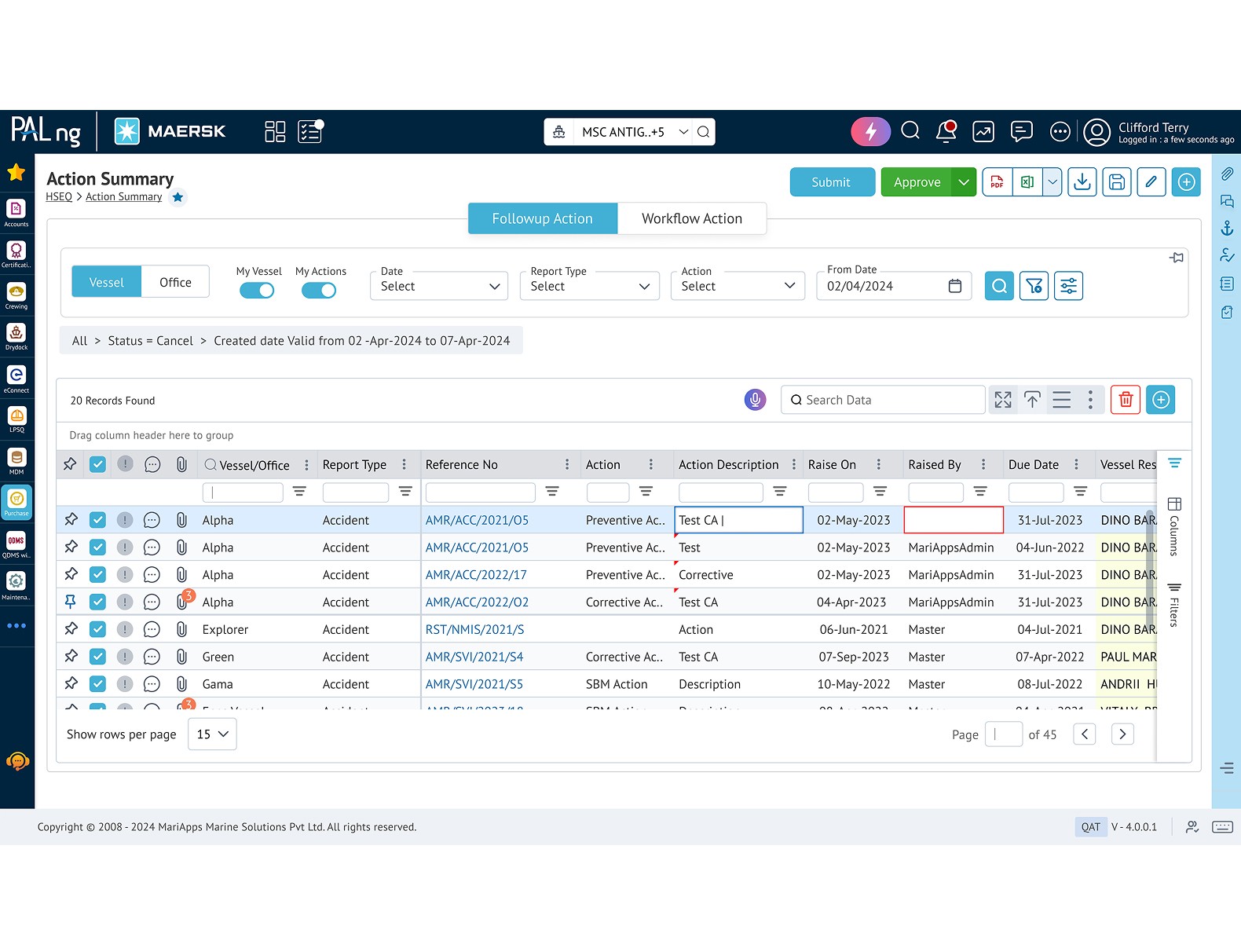The height and width of the screenshot is (952, 1241).
Task: Open the Drydock module icon
Action: pyautogui.click(x=16, y=336)
